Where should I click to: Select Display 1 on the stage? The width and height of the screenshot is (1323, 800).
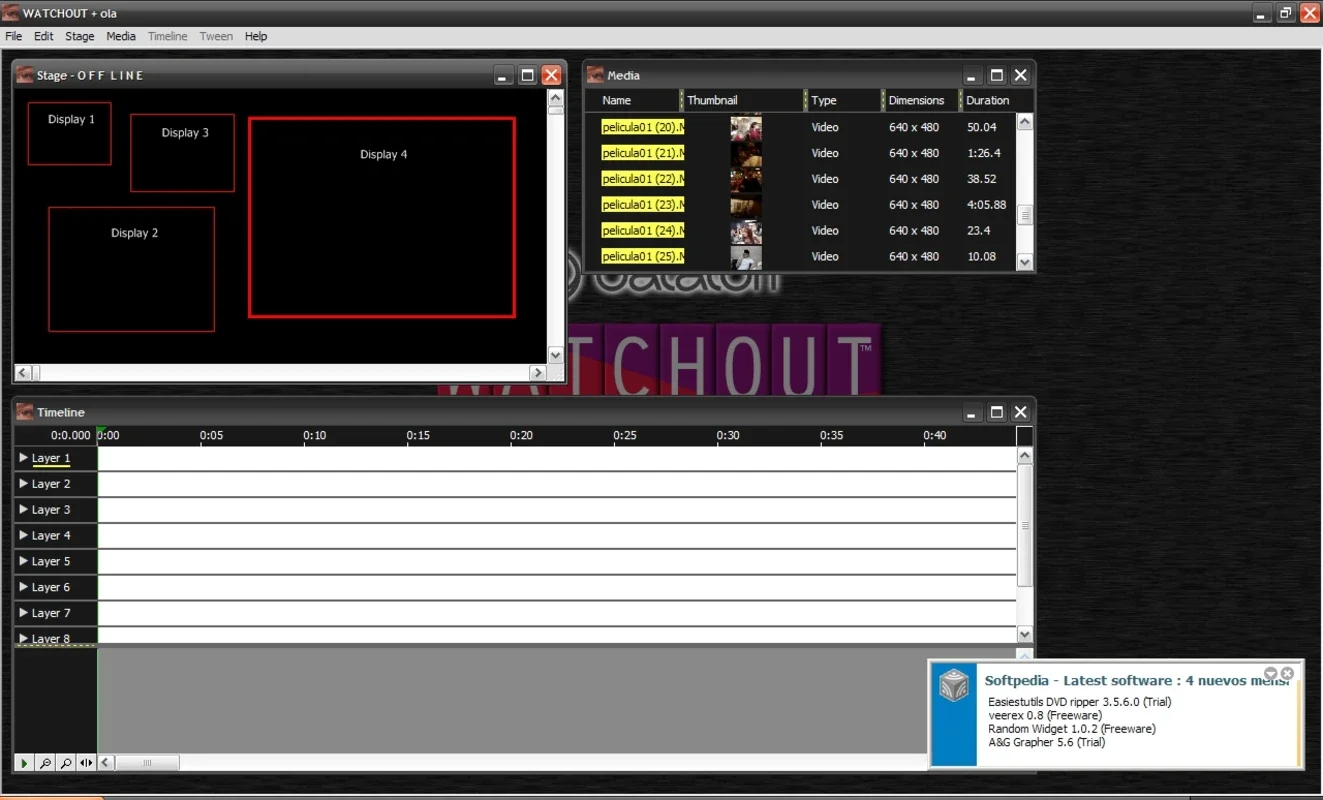click(69, 133)
